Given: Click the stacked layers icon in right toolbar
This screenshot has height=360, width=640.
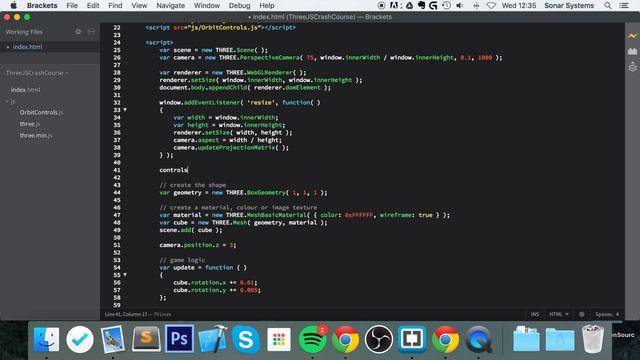Looking at the screenshot, I should [632, 67].
